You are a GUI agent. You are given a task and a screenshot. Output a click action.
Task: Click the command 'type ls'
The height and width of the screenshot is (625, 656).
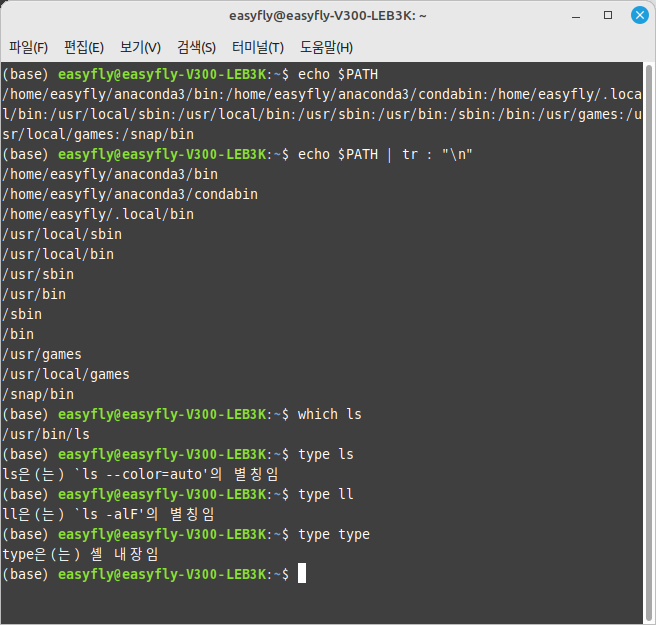(x=326, y=455)
